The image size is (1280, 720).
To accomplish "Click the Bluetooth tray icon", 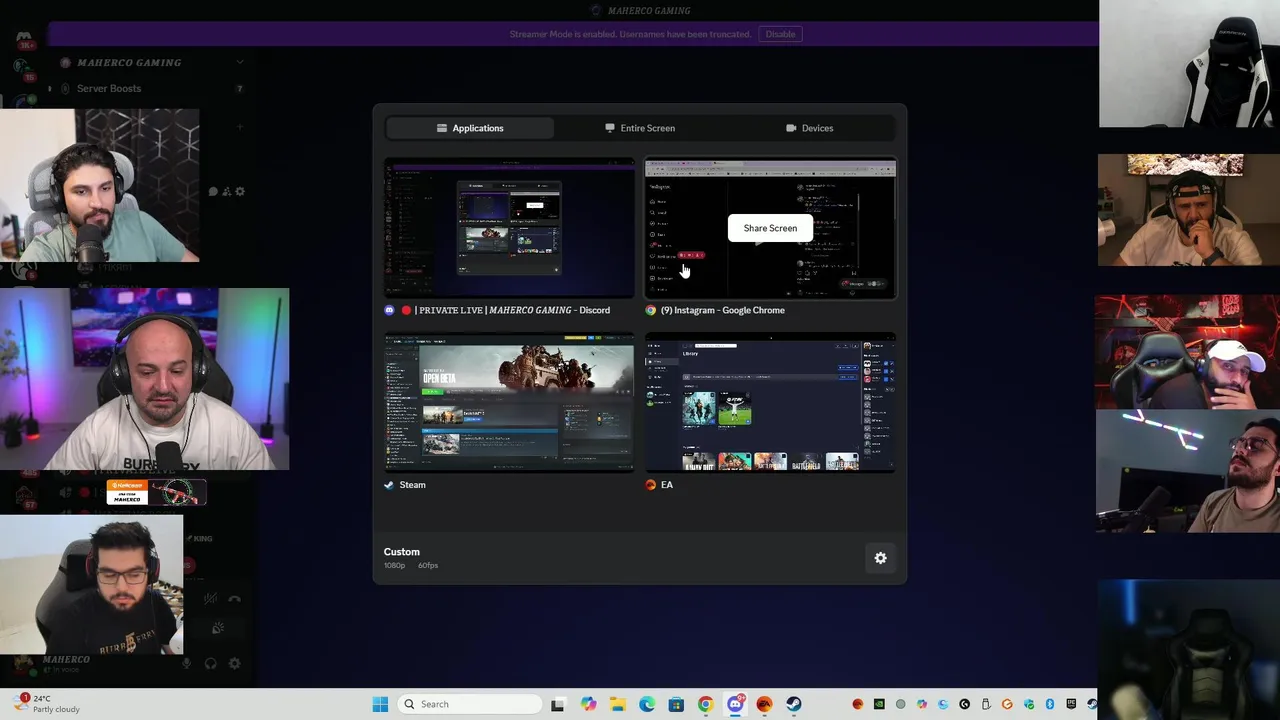I will click(1049, 704).
